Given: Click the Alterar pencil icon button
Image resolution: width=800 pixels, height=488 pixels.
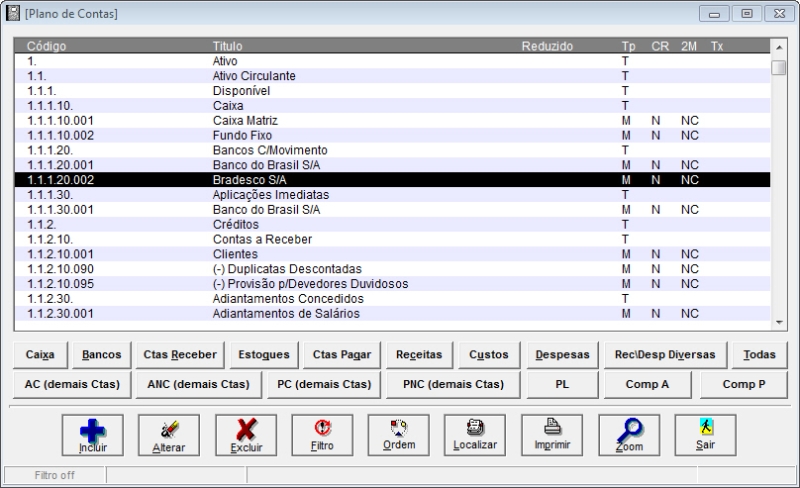Looking at the screenshot, I should (x=169, y=435).
